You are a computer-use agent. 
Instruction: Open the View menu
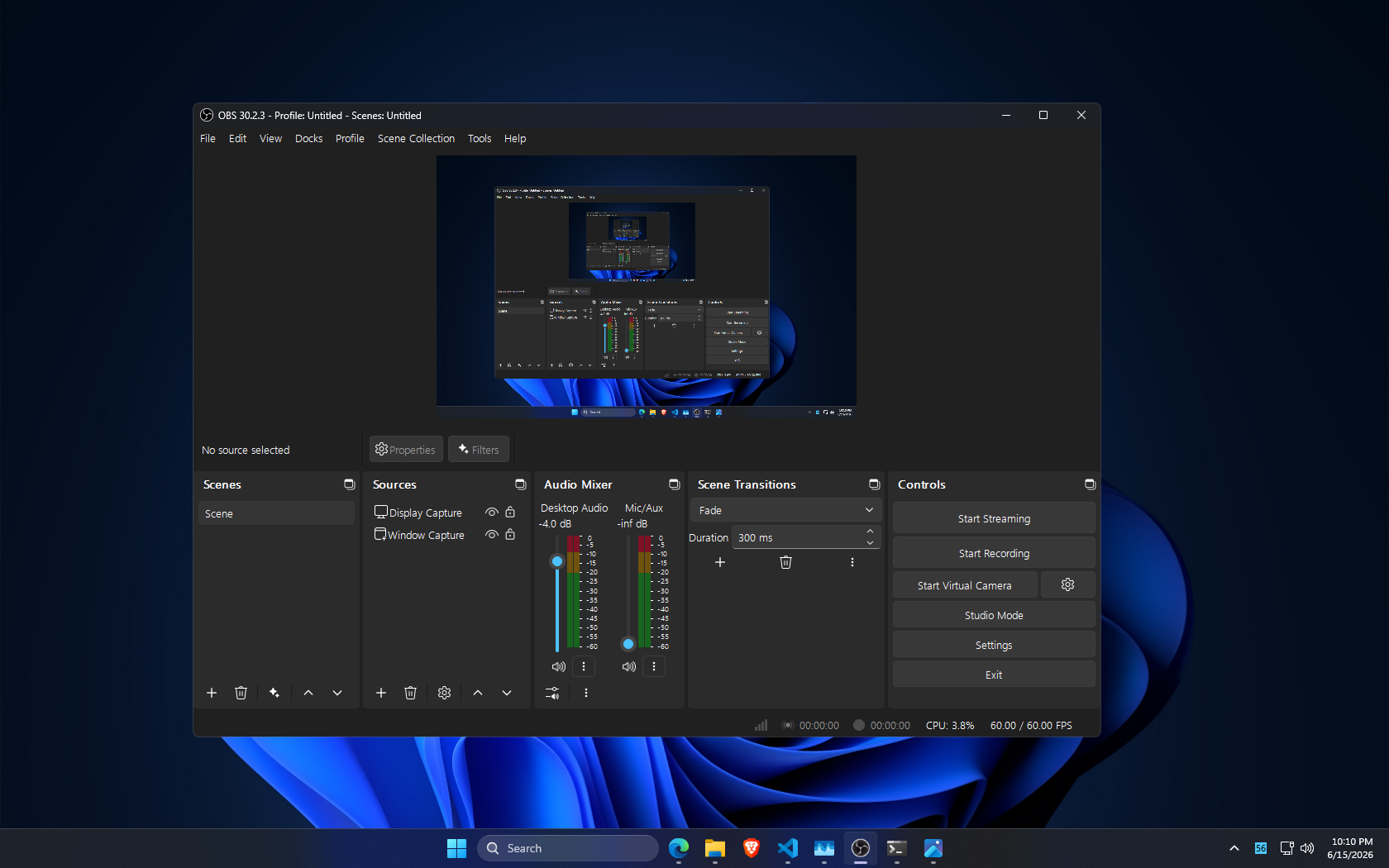click(x=271, y=138)
